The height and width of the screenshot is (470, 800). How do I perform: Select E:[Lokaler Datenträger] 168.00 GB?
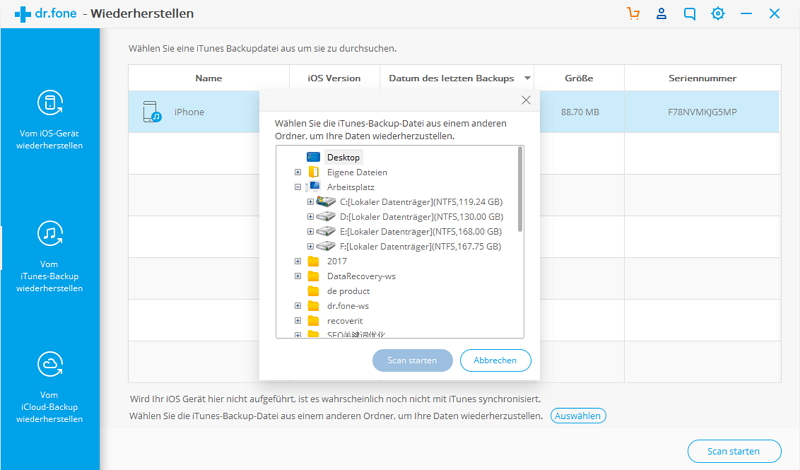pyautogui.click(x=421, y=232)
